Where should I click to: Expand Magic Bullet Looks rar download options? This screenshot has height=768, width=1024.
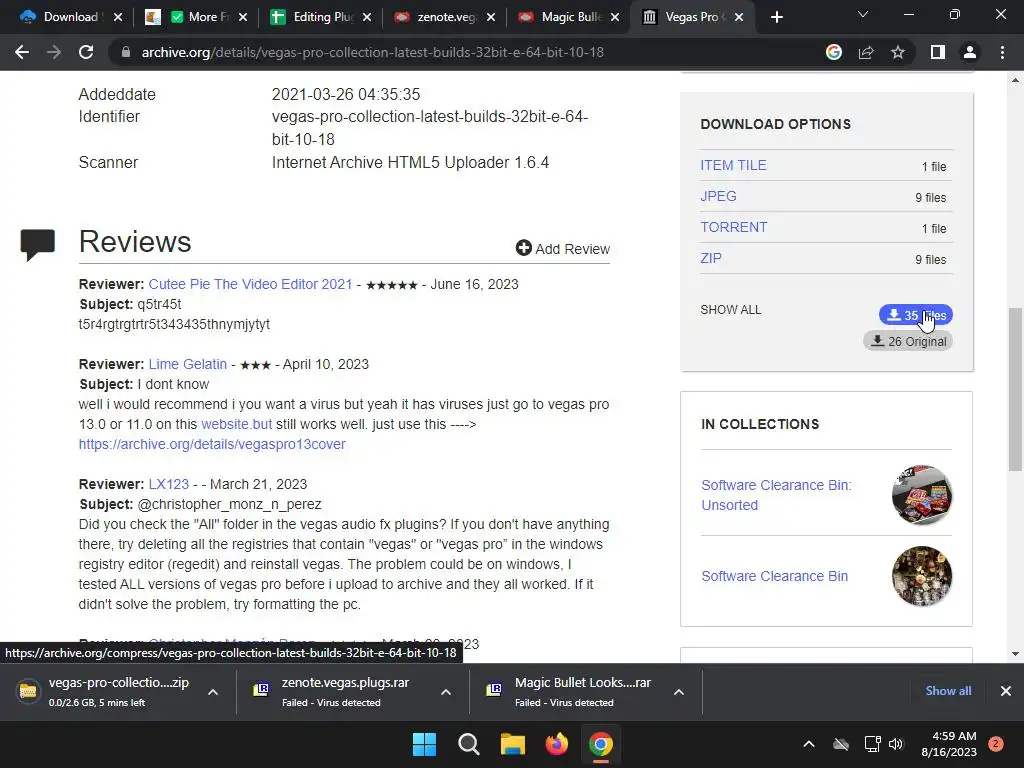tap(679, 692)
